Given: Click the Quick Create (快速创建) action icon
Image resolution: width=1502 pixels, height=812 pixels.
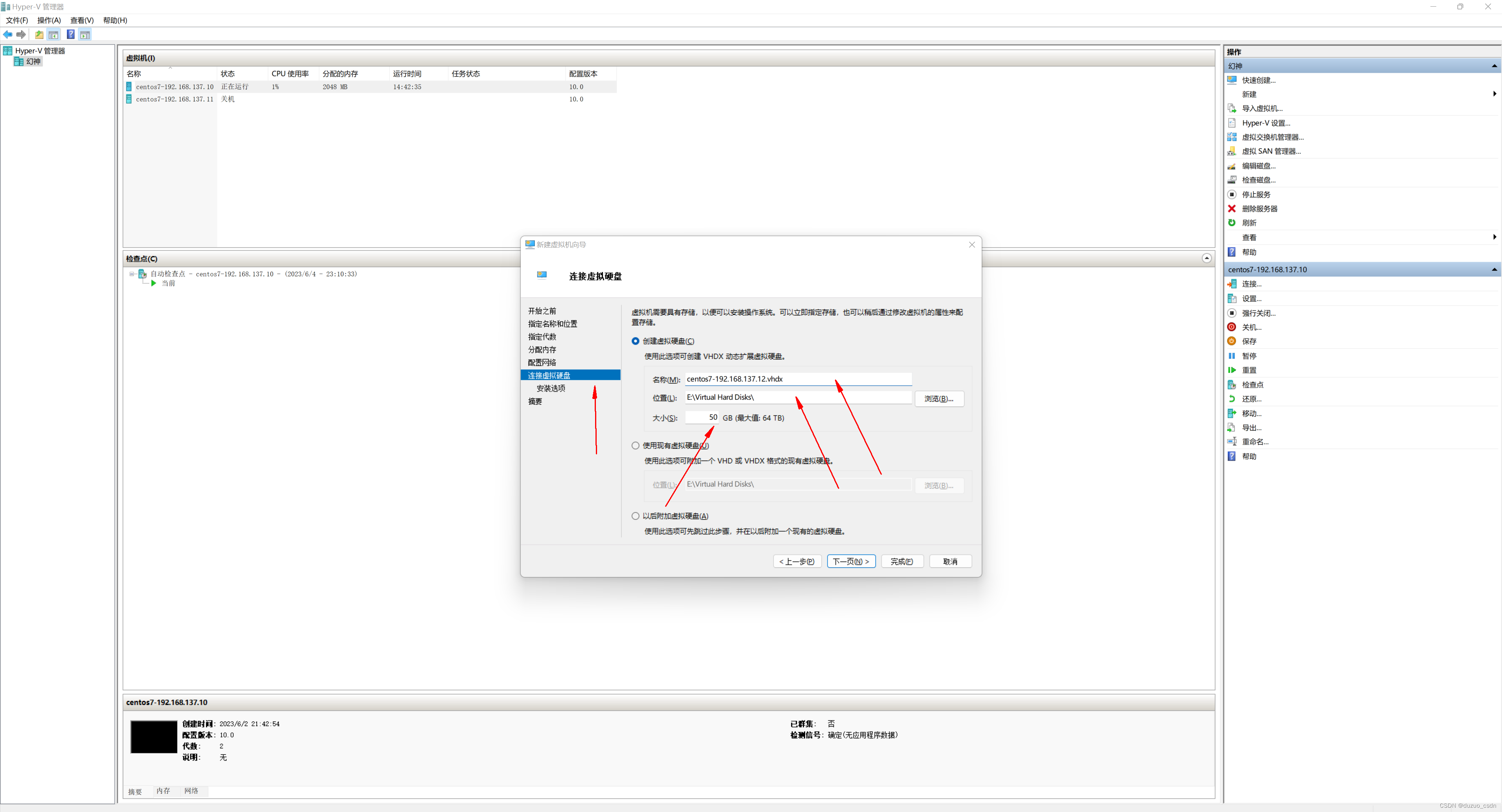Looking at the screenshot, I should tap(1232, 80).
